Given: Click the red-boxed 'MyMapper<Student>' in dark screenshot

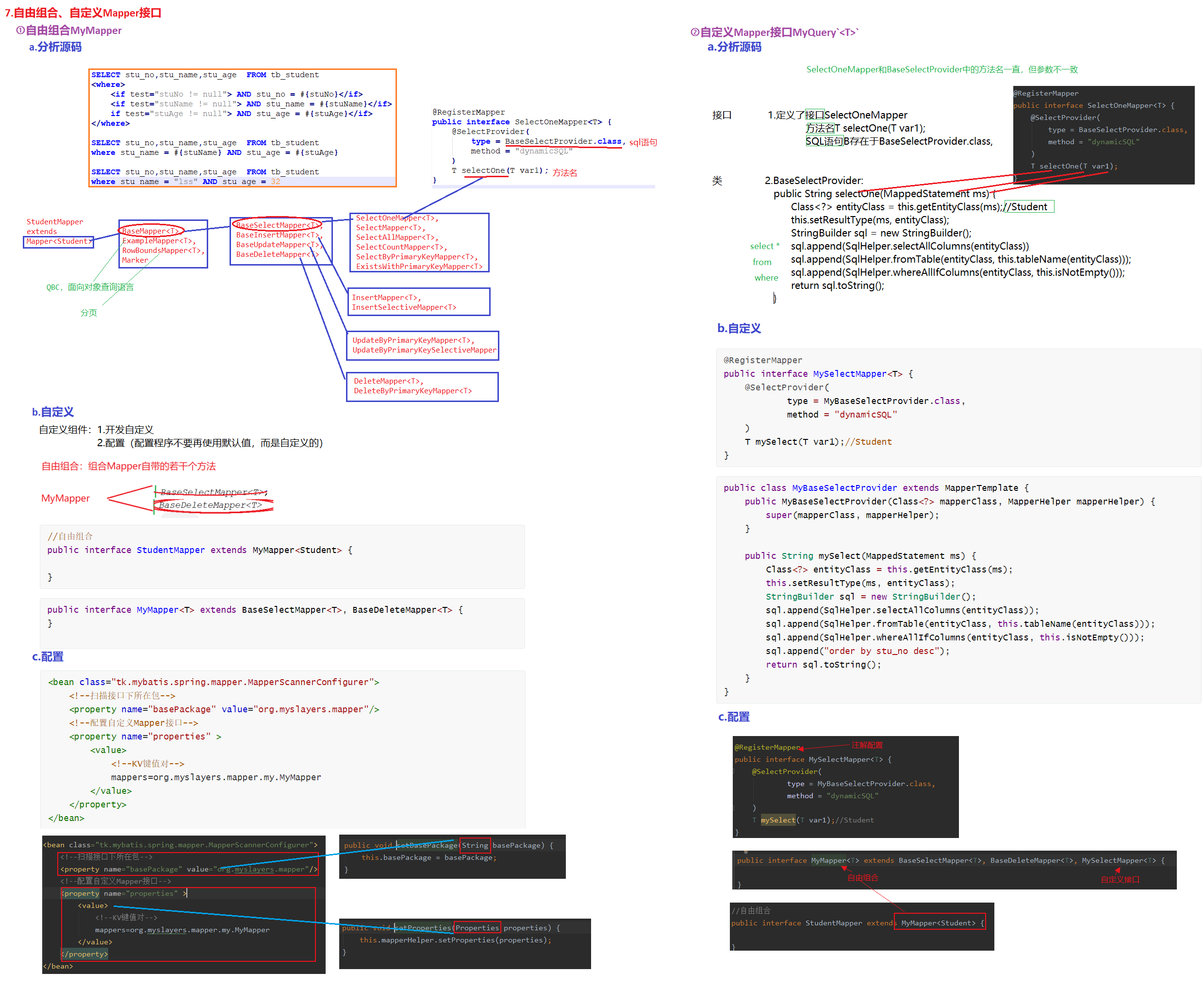Looking at the screenshot, I should [x=938, y=923].
